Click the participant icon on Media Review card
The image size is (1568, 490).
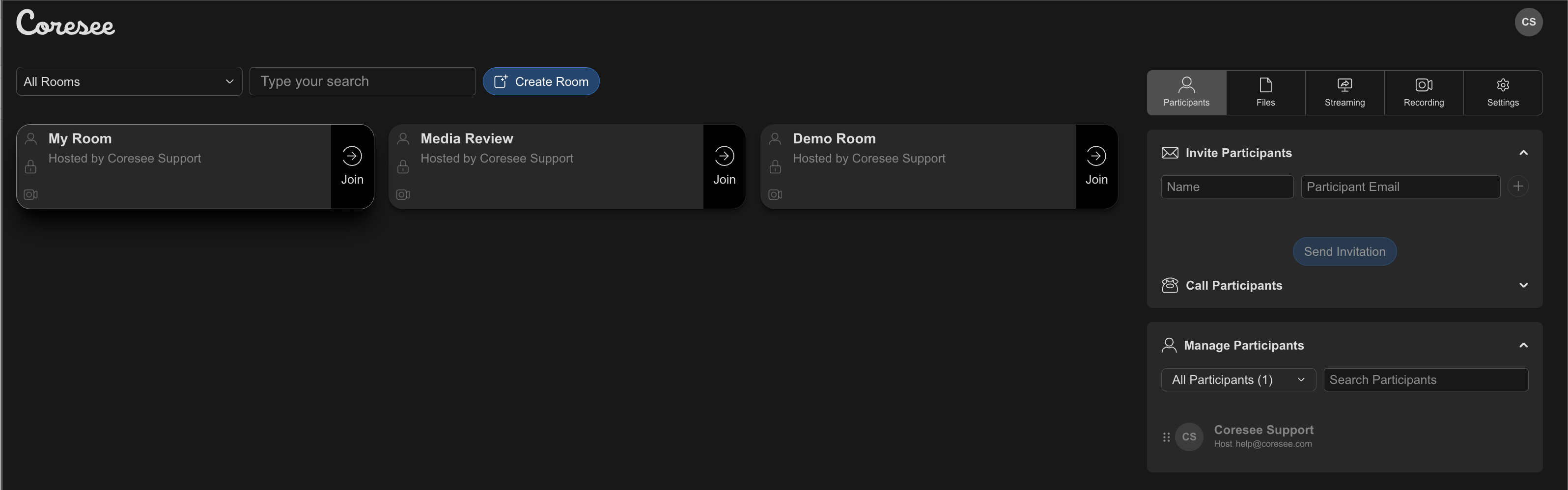click(x=403, y=139)
